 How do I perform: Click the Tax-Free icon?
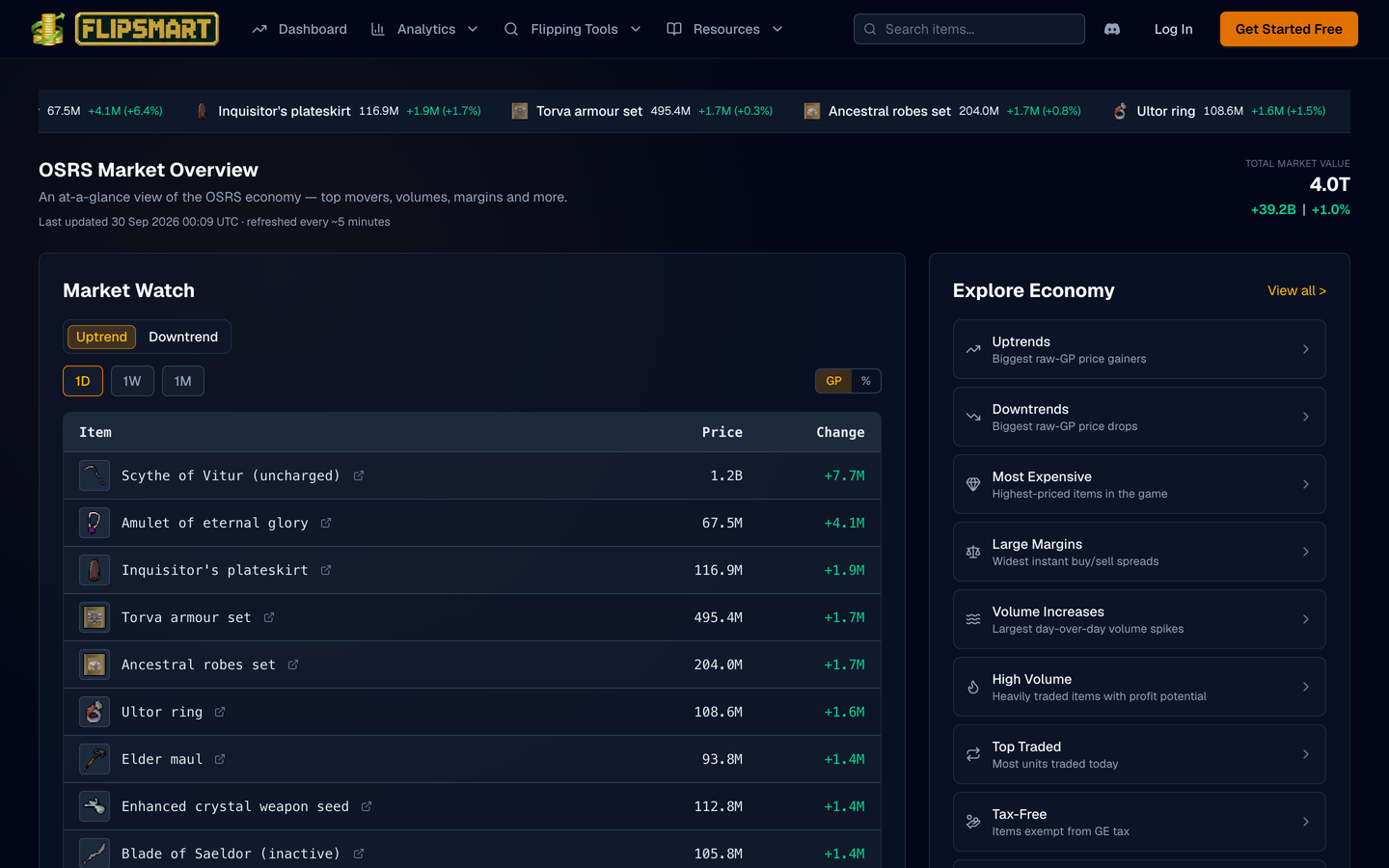[x=973, y=822]
